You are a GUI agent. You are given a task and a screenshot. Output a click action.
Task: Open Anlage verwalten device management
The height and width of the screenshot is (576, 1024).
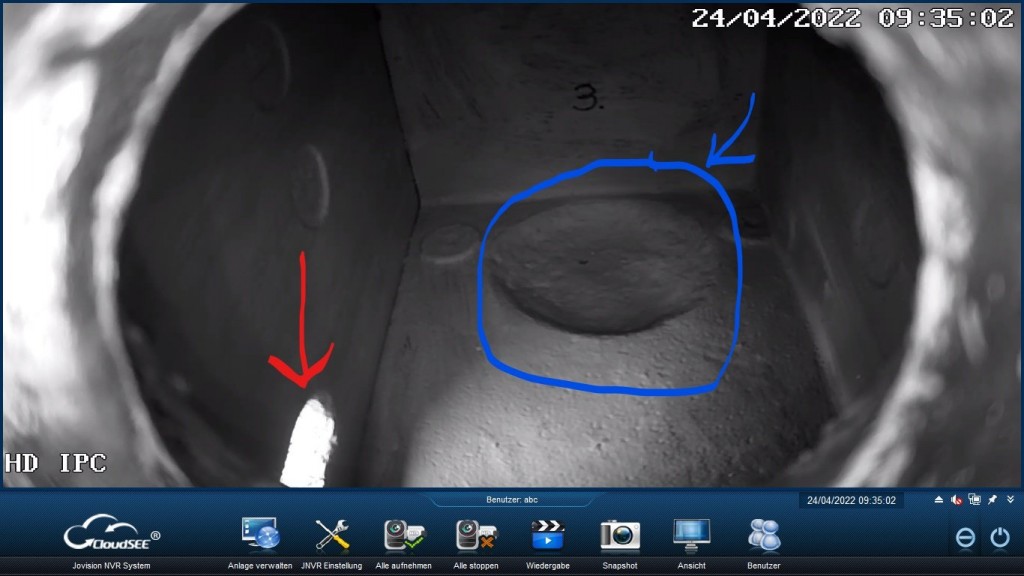[259, 535]
